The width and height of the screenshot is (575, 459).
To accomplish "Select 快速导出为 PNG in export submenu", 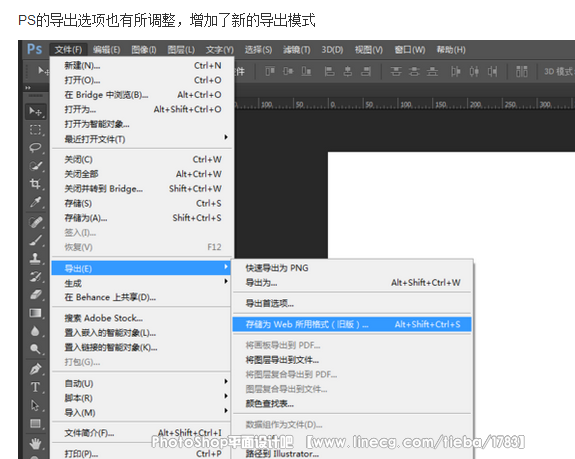I will [x=352, y=268].
